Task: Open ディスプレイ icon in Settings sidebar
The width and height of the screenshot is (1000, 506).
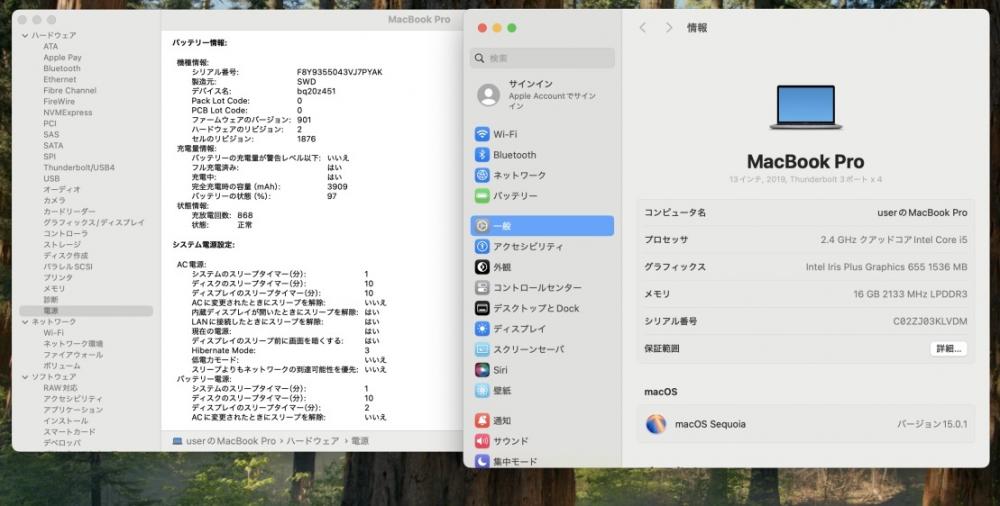Action: pyautogui.click(x=482, y=329)
